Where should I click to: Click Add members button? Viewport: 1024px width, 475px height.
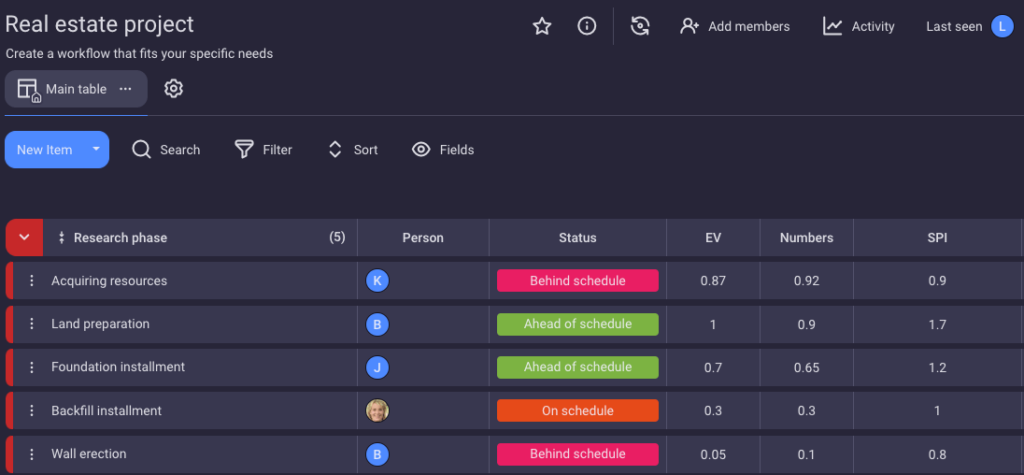(x=735, y=27)
